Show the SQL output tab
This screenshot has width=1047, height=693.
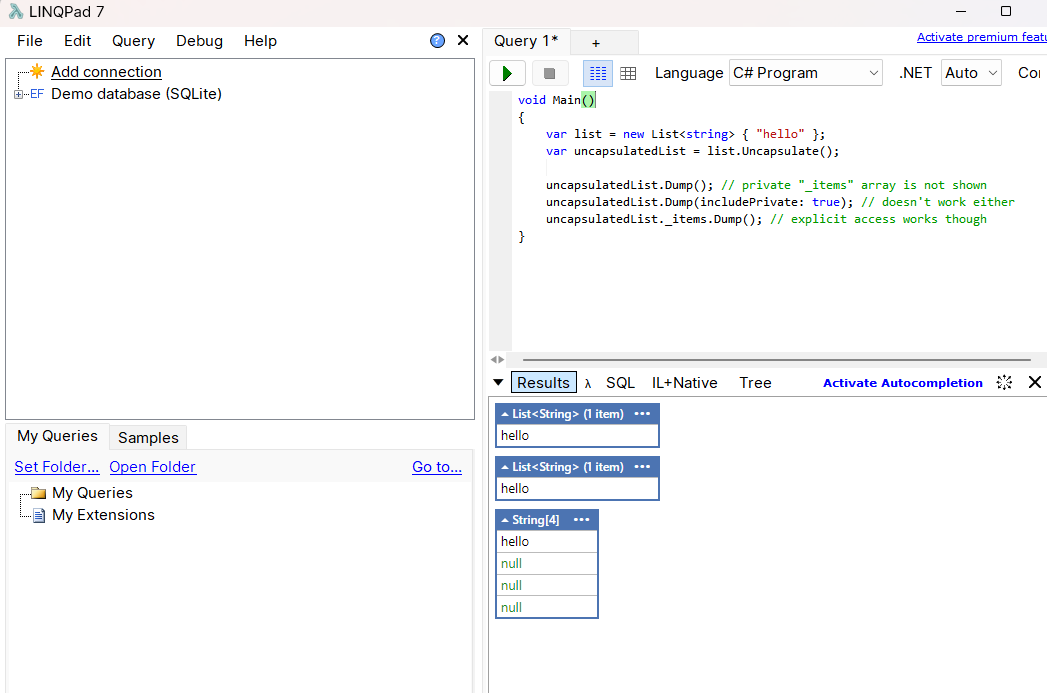pyautogui.click(x=620, y=383)
